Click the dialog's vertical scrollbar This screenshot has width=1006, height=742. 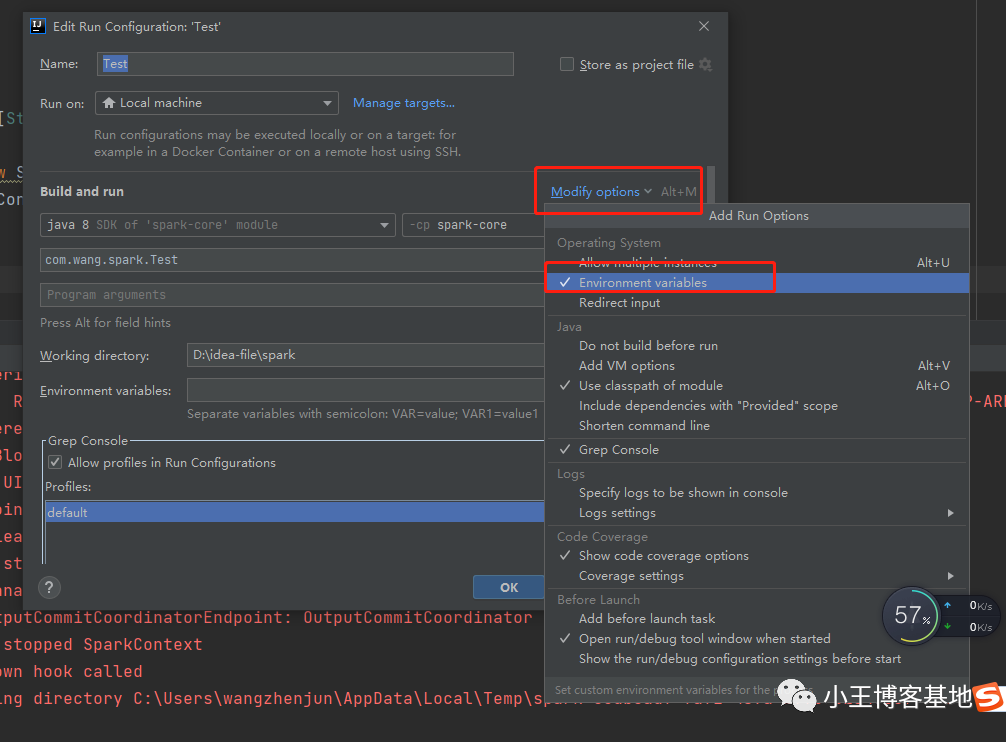[x=710, y=186]
